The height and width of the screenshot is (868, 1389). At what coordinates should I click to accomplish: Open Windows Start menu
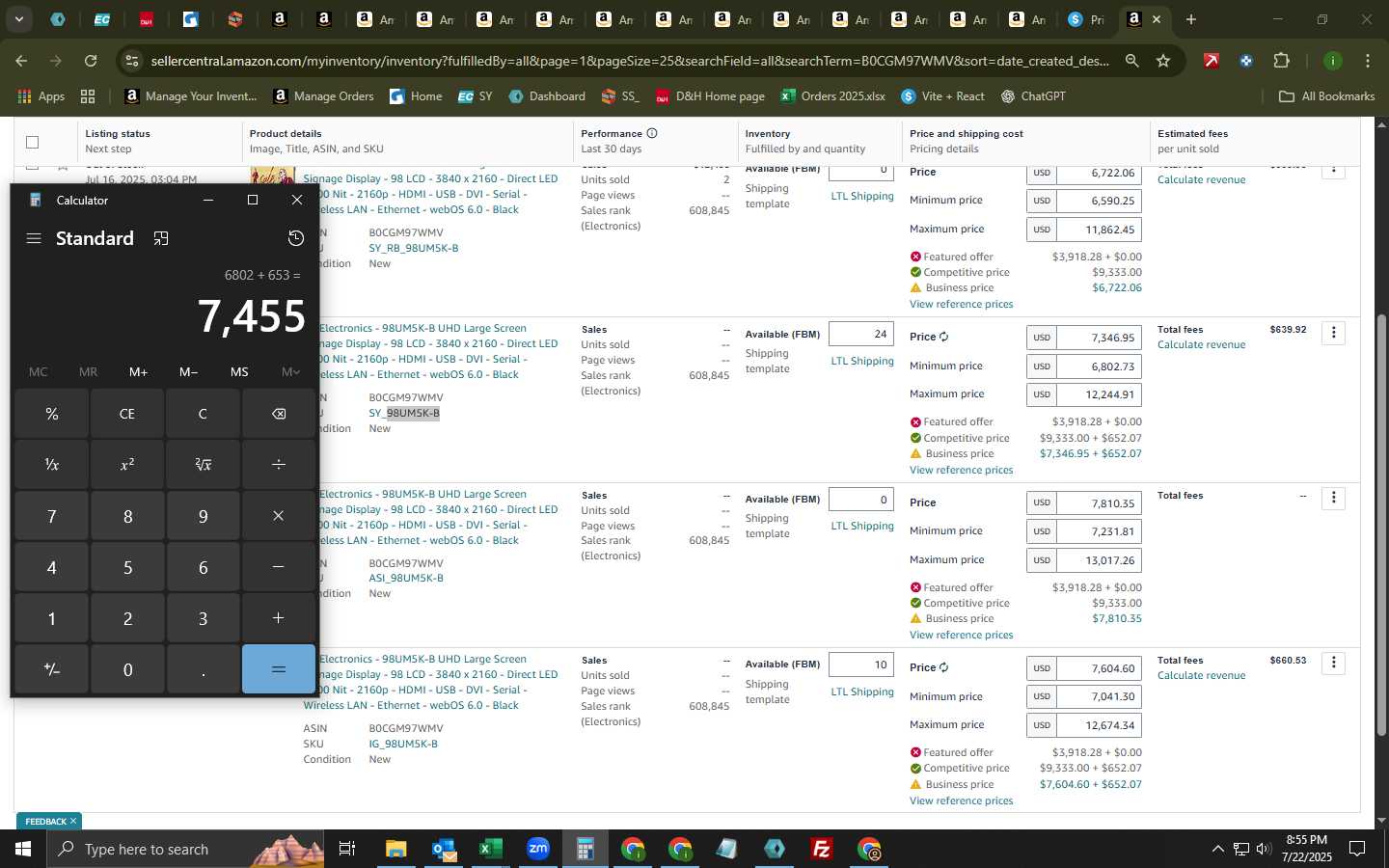(22, 849)
